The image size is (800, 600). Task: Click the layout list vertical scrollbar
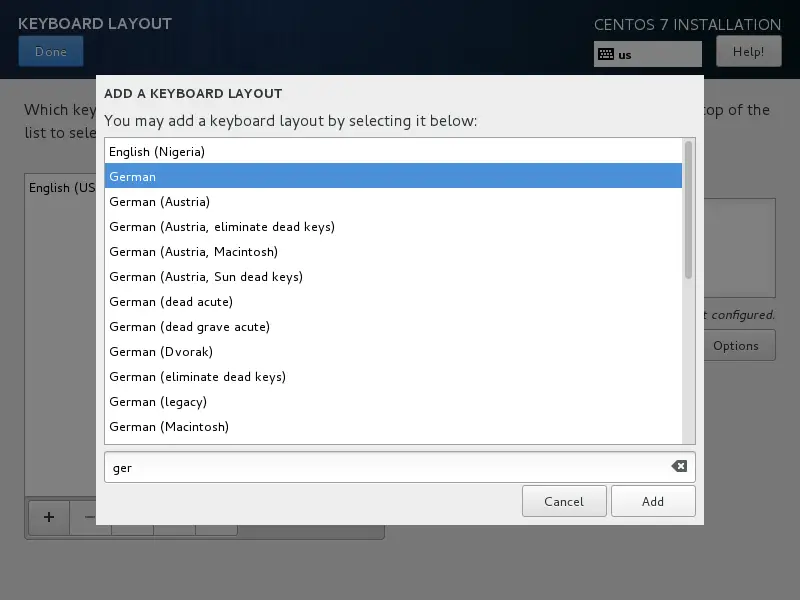[688, 210]
